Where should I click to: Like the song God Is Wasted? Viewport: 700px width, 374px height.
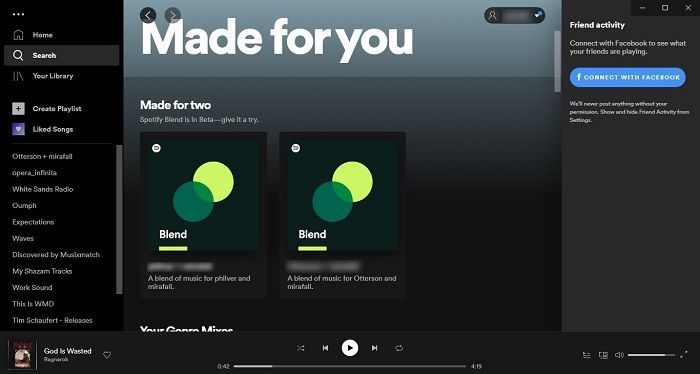tap(107, 355)
